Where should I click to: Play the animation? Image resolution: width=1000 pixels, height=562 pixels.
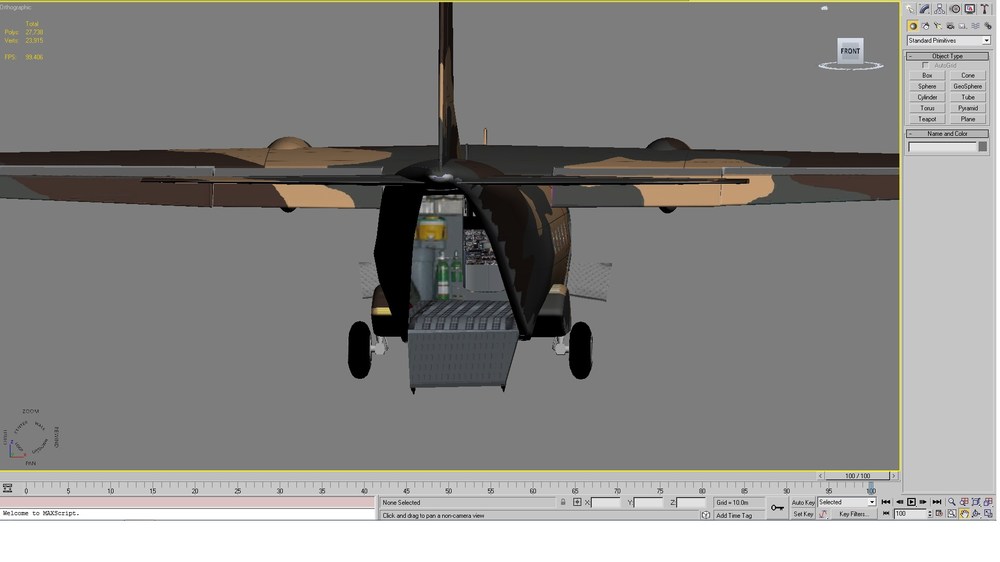[911, 502]
